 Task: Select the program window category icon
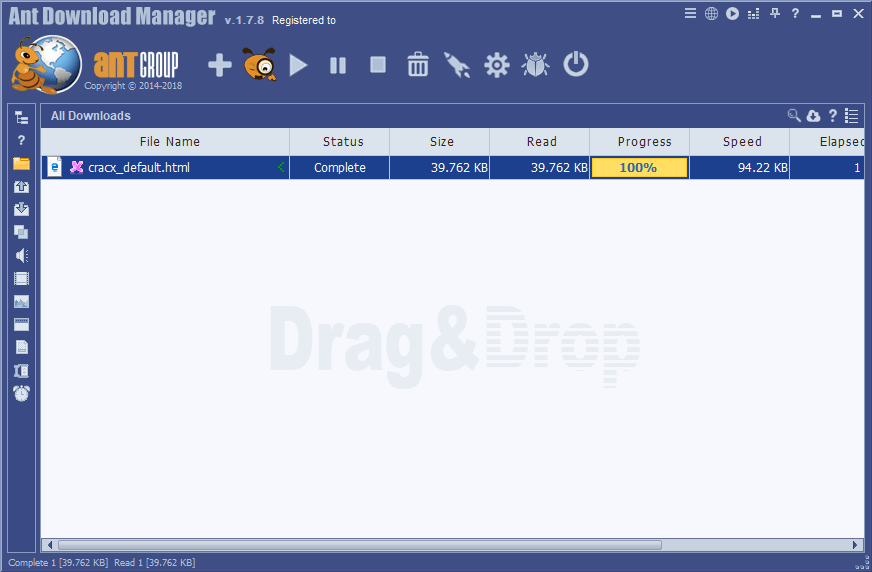[x=22, y=325]
